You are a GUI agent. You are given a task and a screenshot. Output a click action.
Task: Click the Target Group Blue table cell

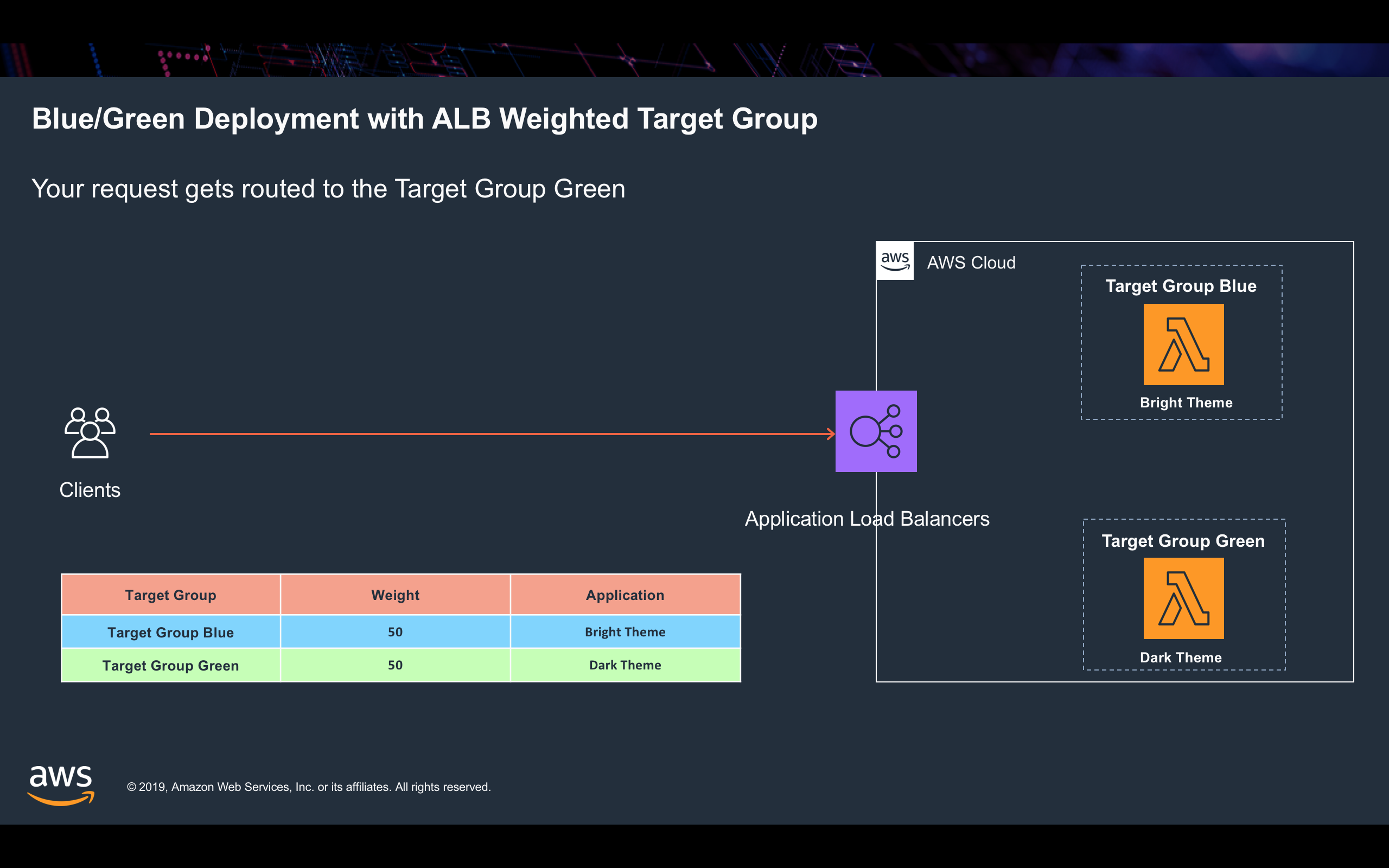pos(170,632)
